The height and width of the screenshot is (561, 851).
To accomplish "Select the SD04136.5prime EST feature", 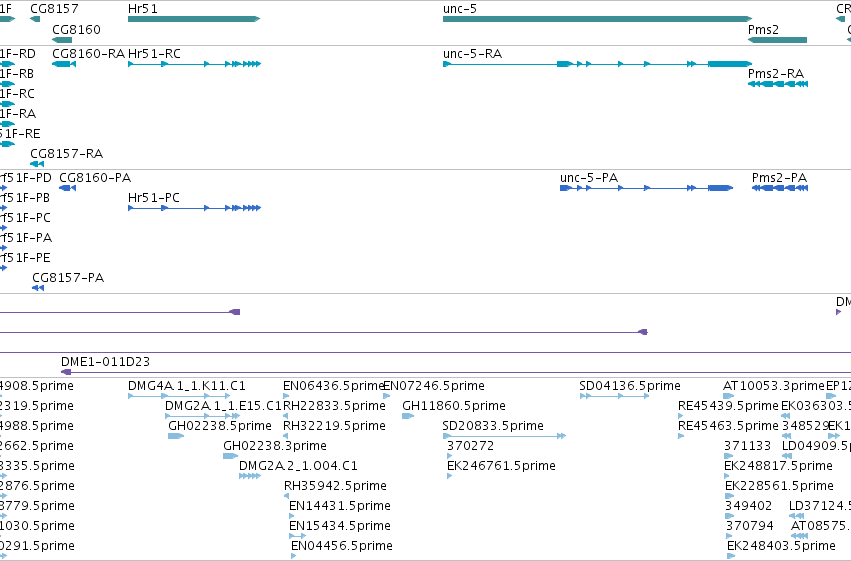I will pos(614,396).
